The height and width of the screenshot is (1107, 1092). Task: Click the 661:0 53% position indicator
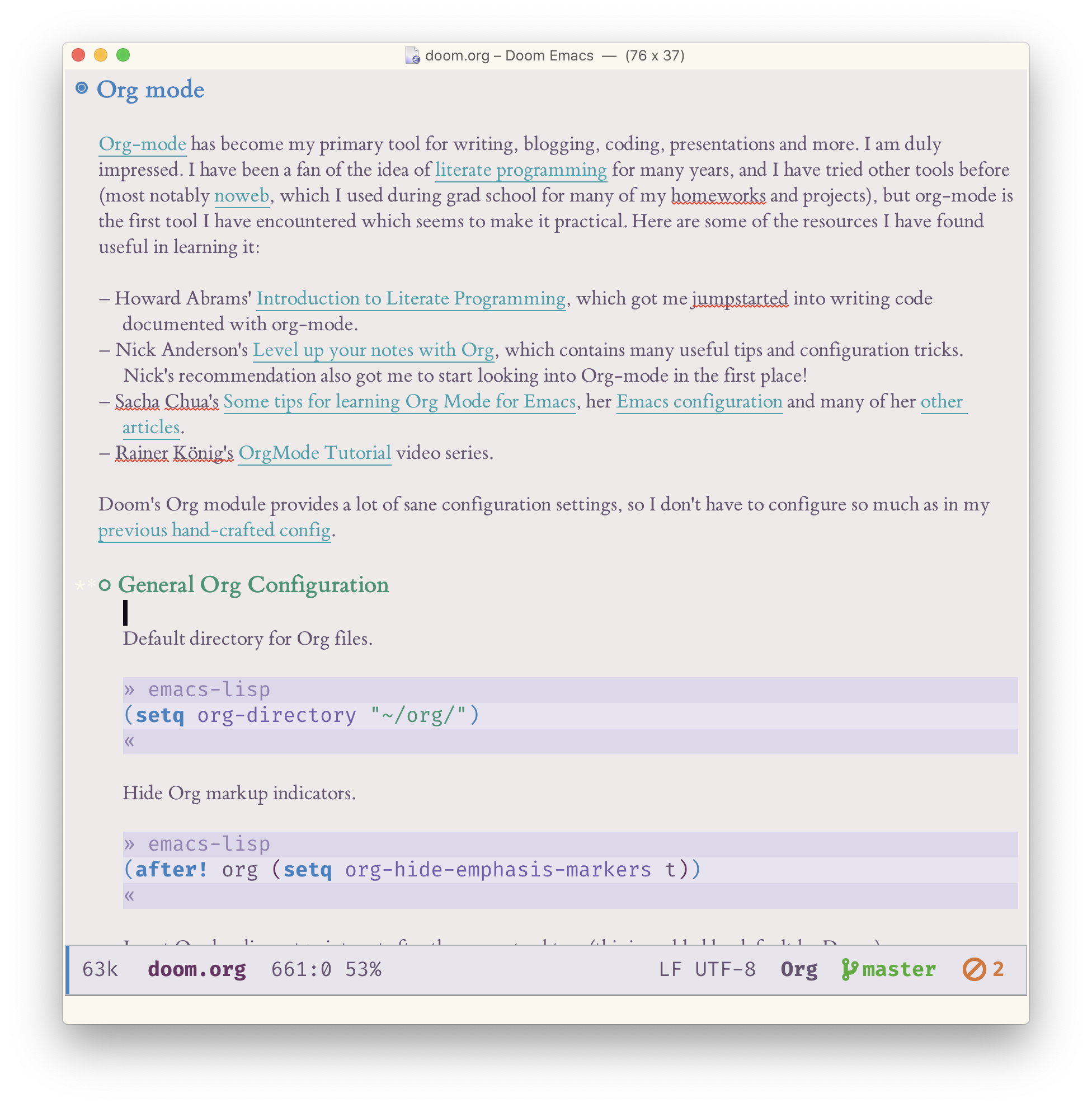326,969
